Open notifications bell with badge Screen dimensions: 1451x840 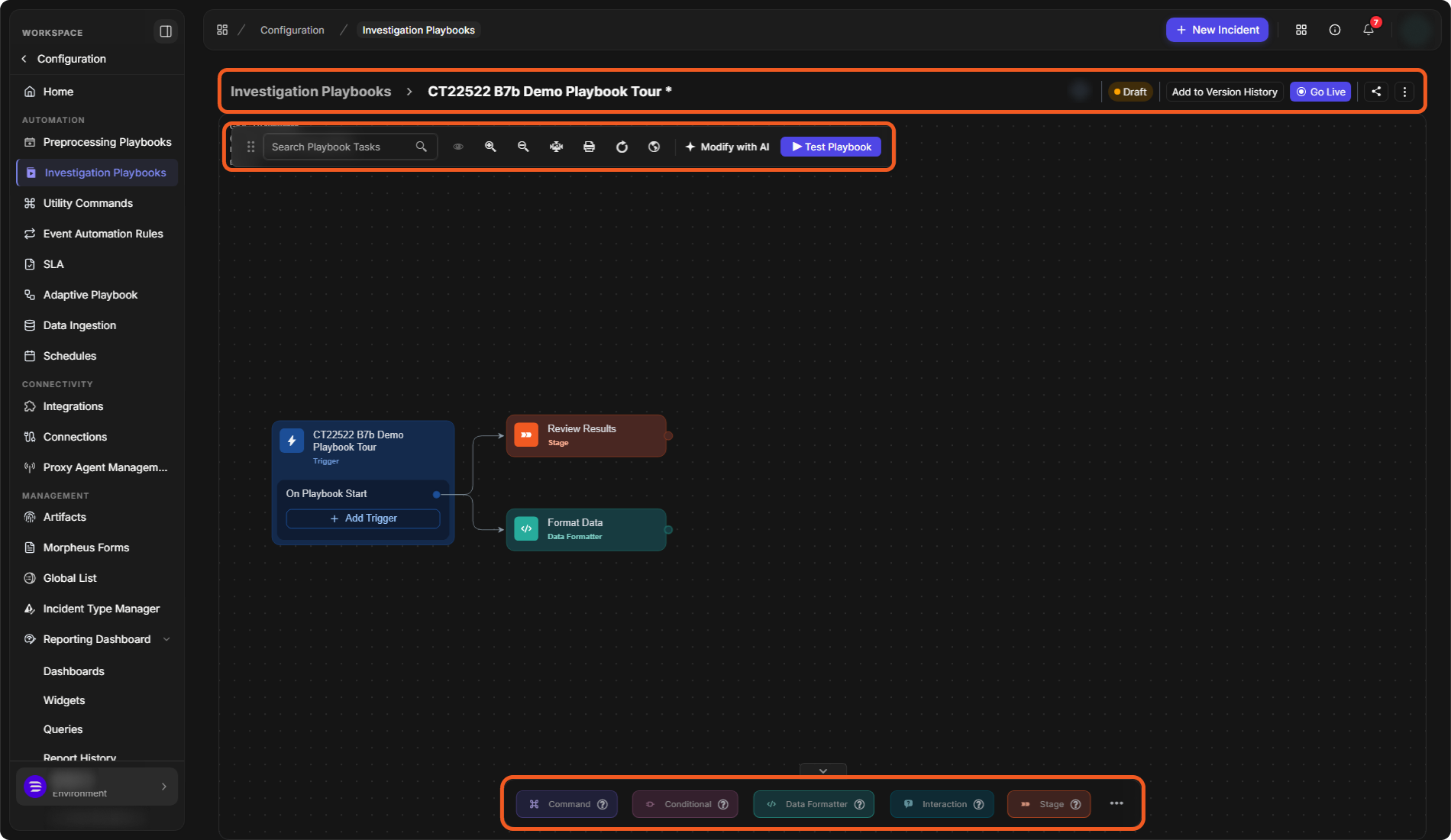[1369, 30]
